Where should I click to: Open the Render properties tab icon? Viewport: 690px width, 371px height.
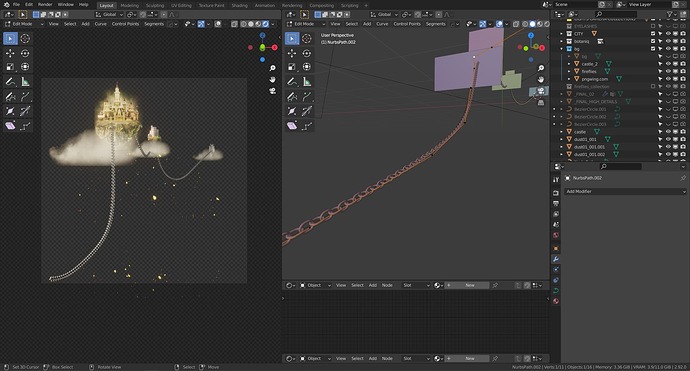click(x=556, y=193)
